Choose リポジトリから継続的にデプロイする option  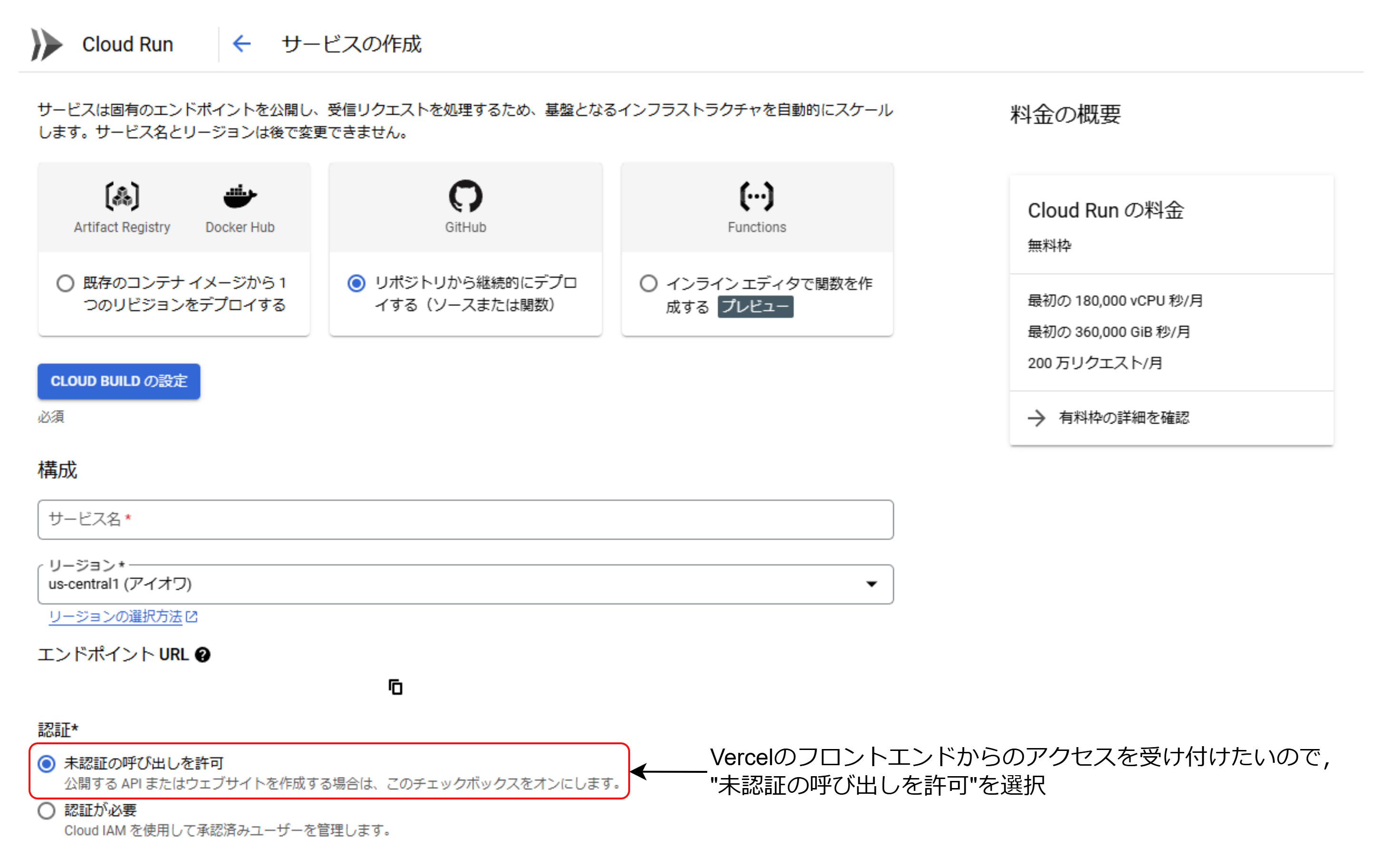click(356, 283)
